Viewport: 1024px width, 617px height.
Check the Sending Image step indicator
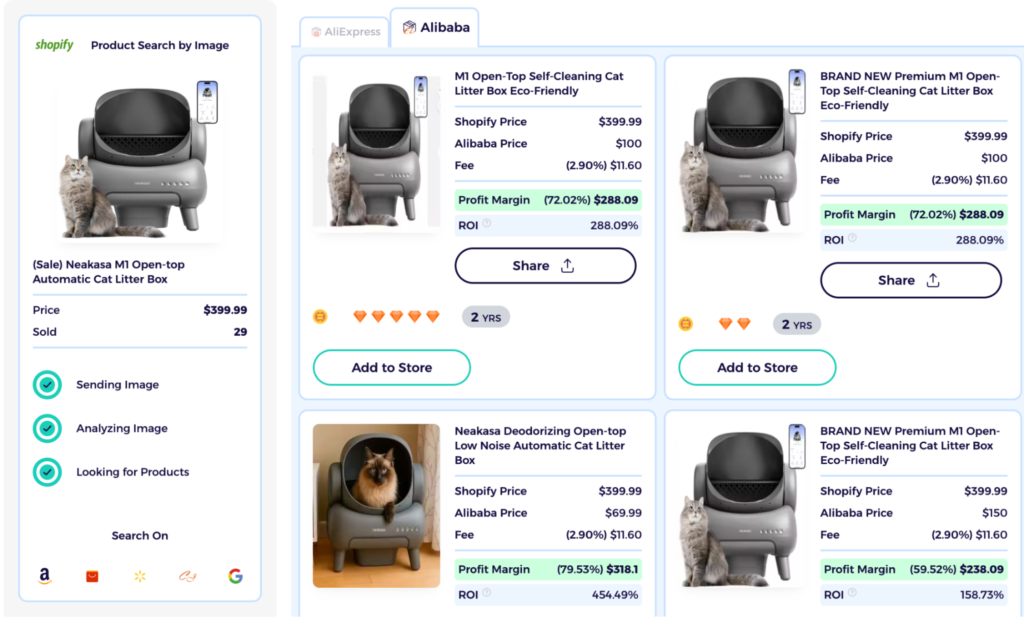tap(47, 384)
